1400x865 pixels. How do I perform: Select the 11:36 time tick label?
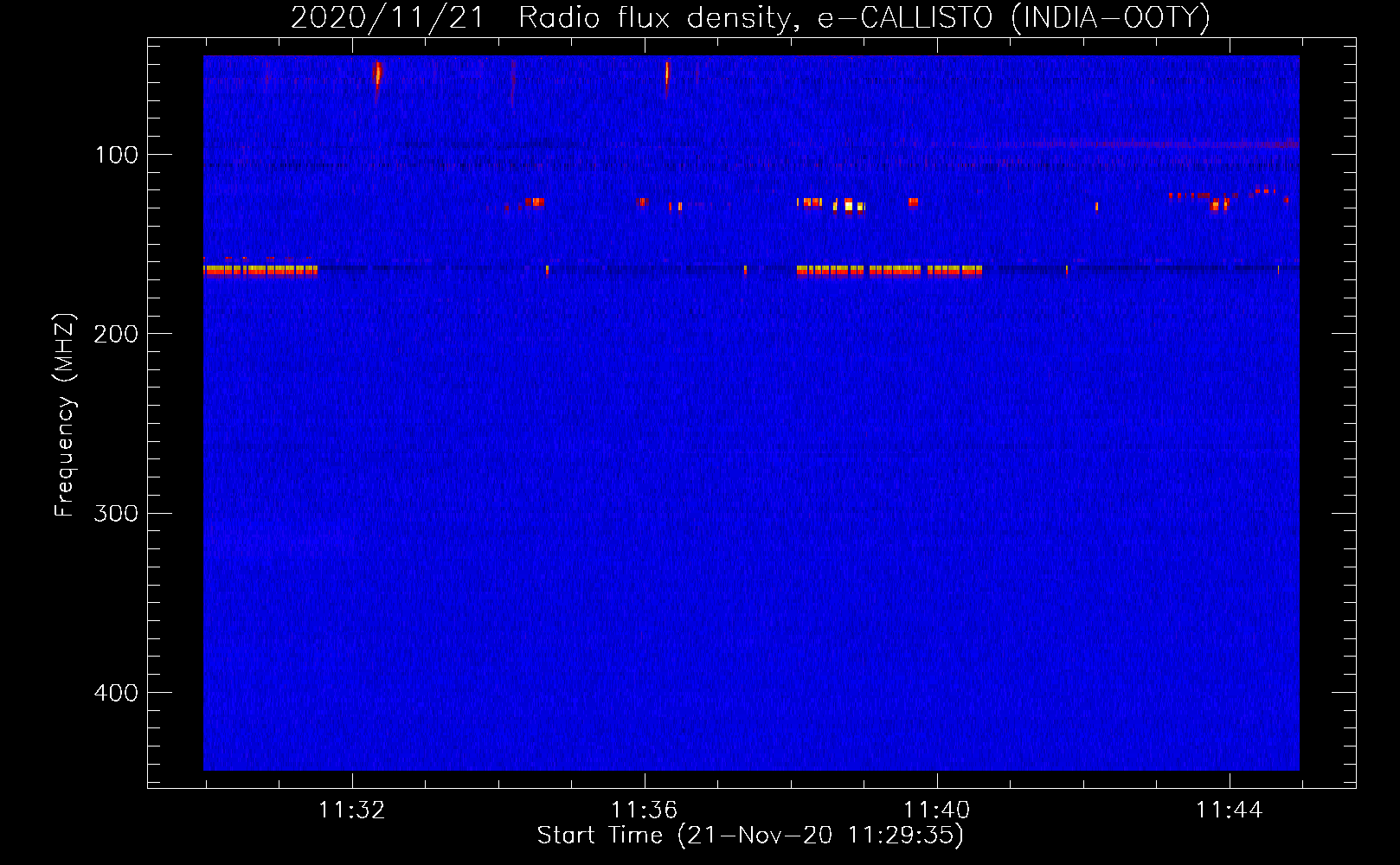645,811
